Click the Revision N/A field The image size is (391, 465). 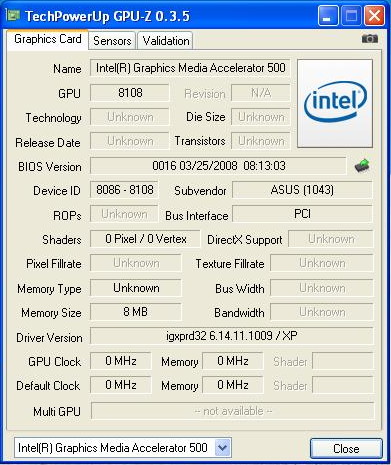[261, 93]
